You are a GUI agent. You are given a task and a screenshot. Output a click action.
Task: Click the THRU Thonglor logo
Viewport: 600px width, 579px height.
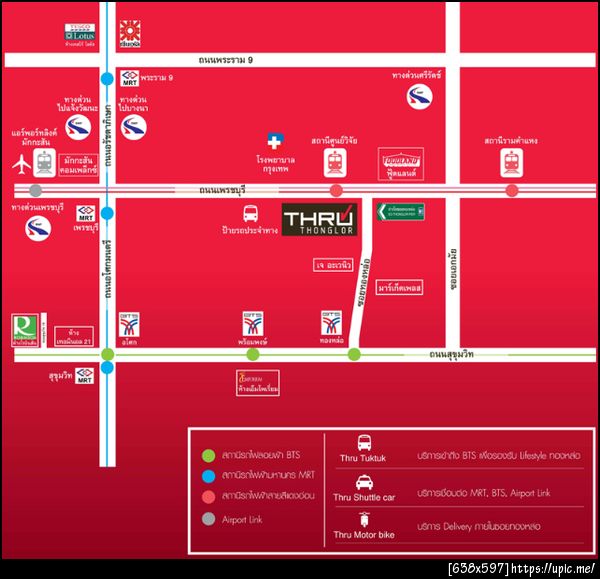pyautogui.click(x=320, y=219)
